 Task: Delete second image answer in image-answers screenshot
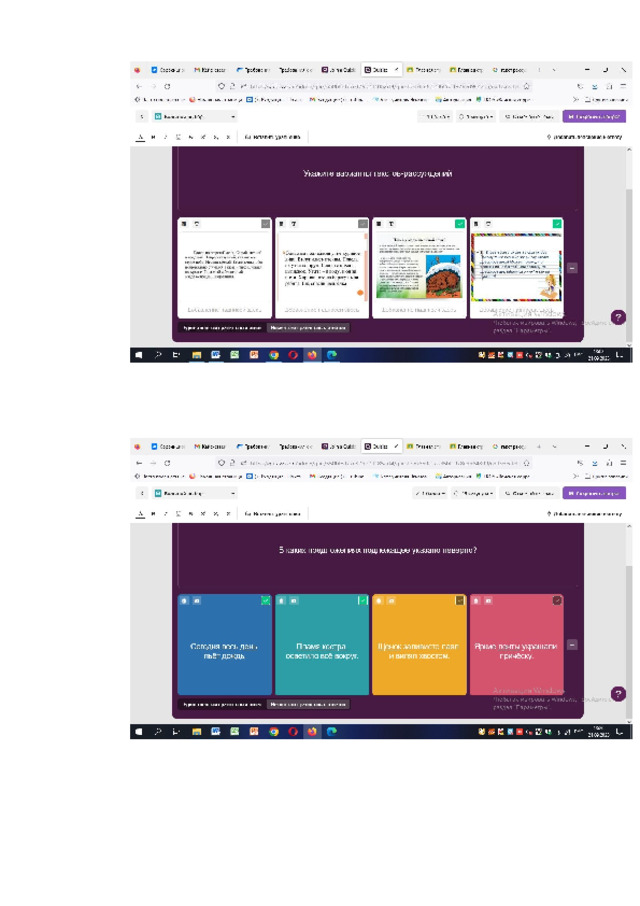(x=282, y=224)
